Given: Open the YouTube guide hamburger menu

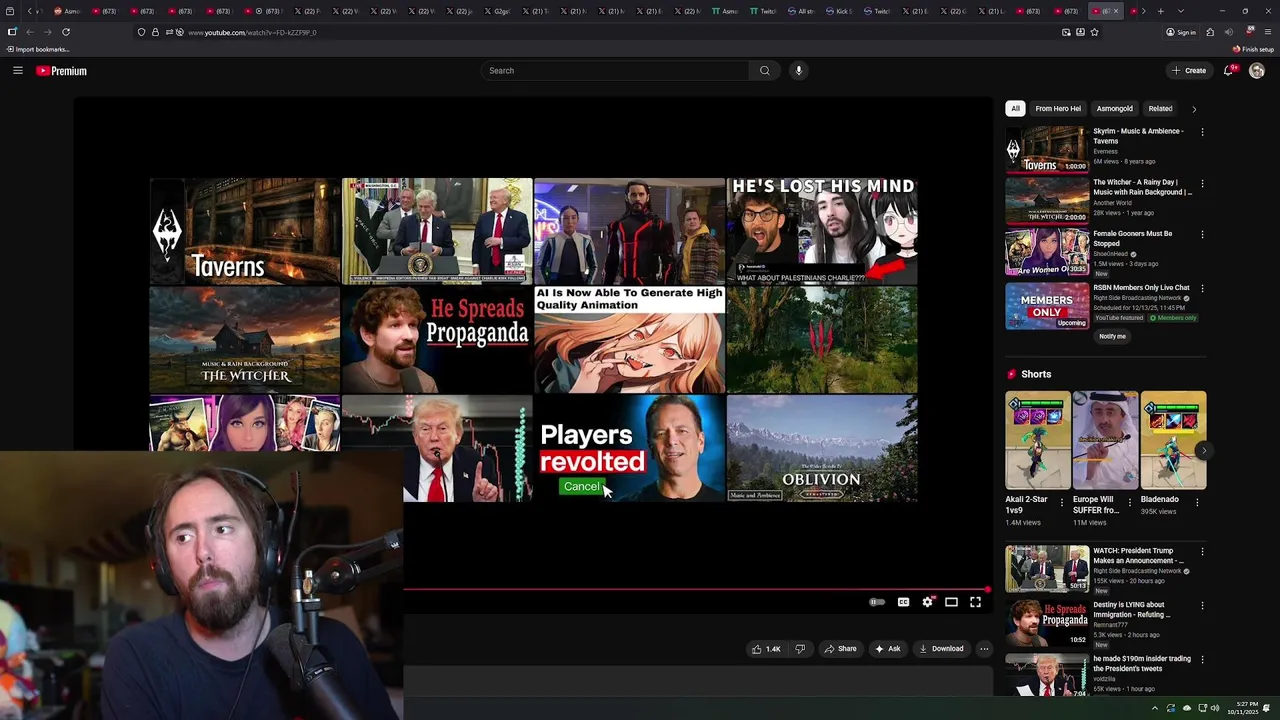Looking at the screenshot, I should click(17, 70).
